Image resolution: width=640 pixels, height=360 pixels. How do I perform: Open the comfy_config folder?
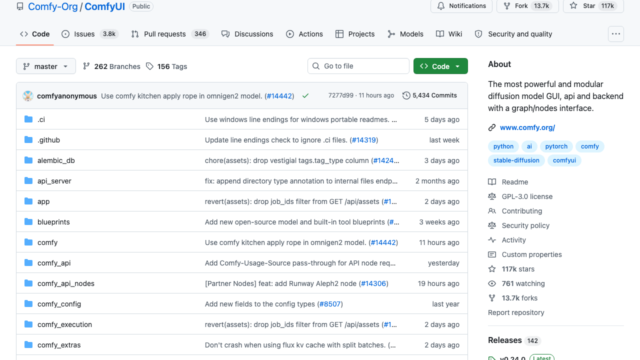[59, 304]
